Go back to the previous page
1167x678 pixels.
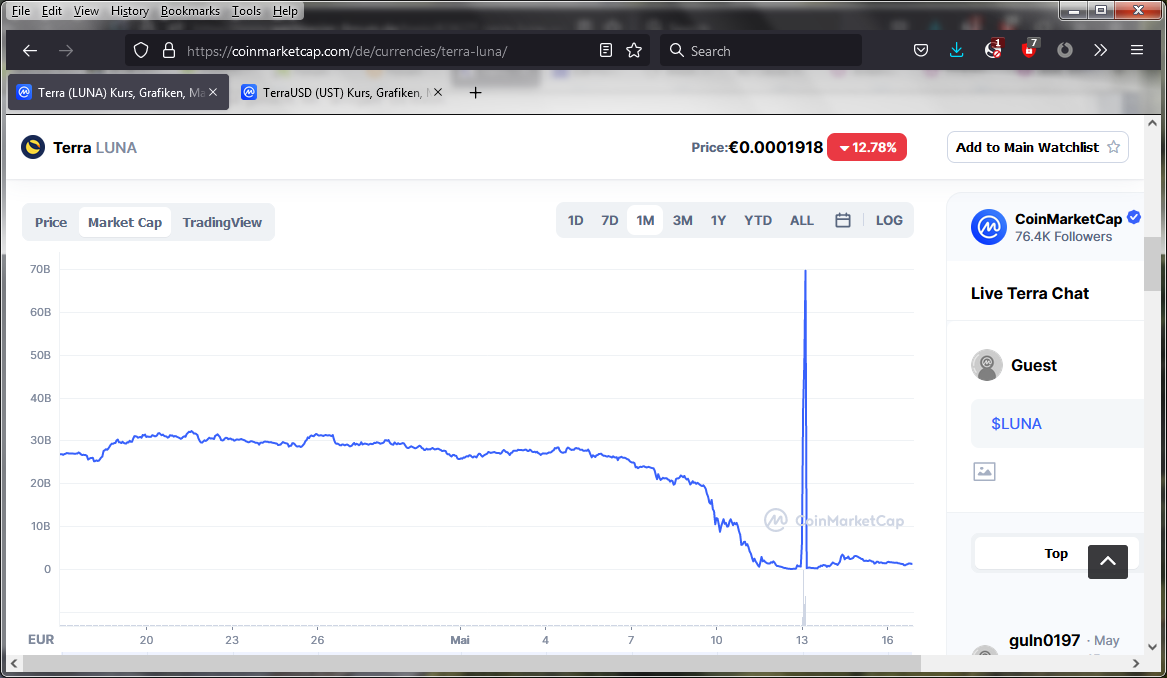(30, 51)
